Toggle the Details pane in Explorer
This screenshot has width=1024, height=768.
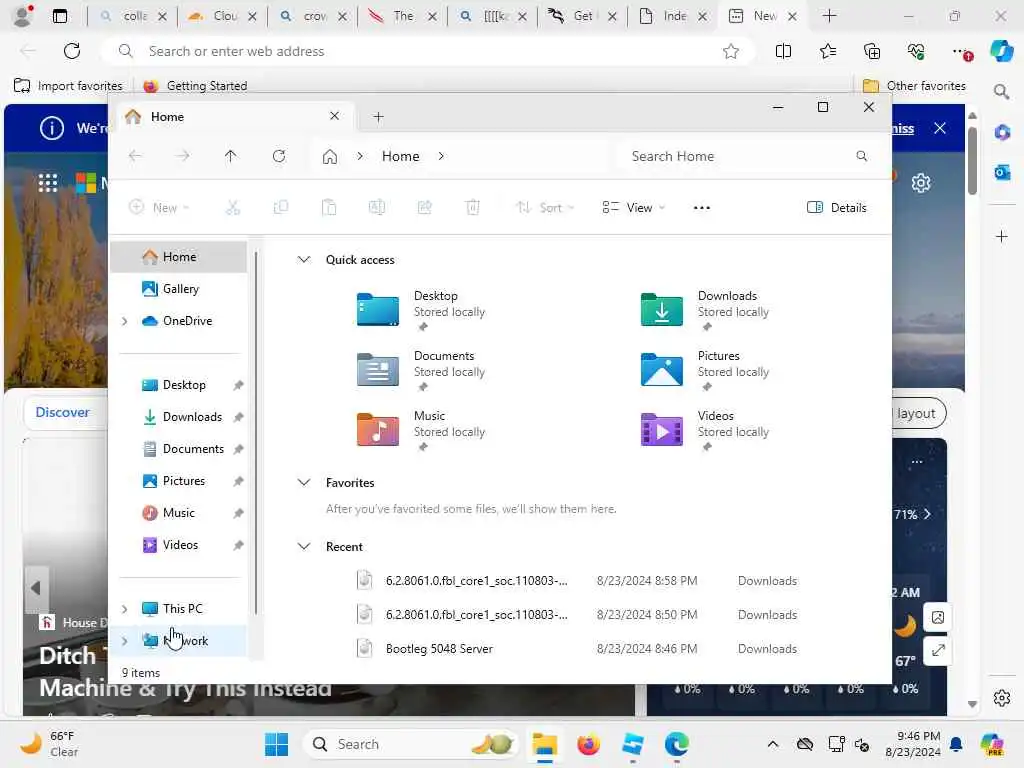837,208
